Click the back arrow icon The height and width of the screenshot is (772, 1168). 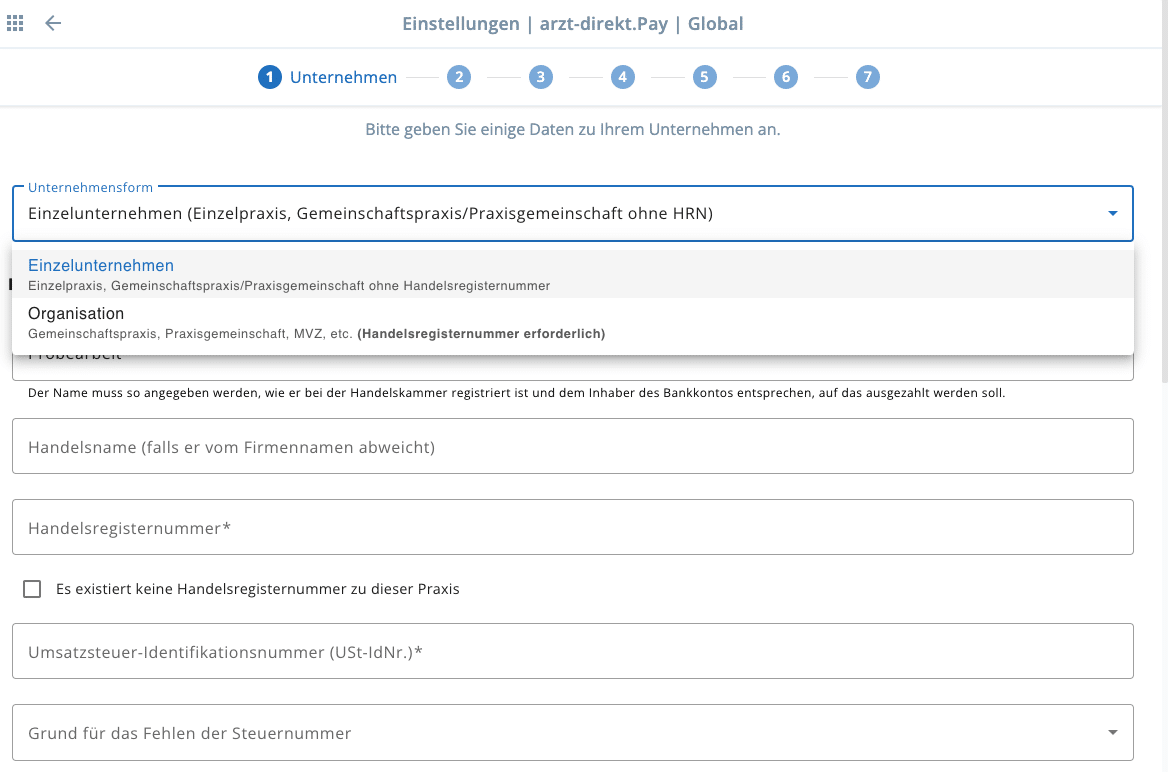pos(53,23)
